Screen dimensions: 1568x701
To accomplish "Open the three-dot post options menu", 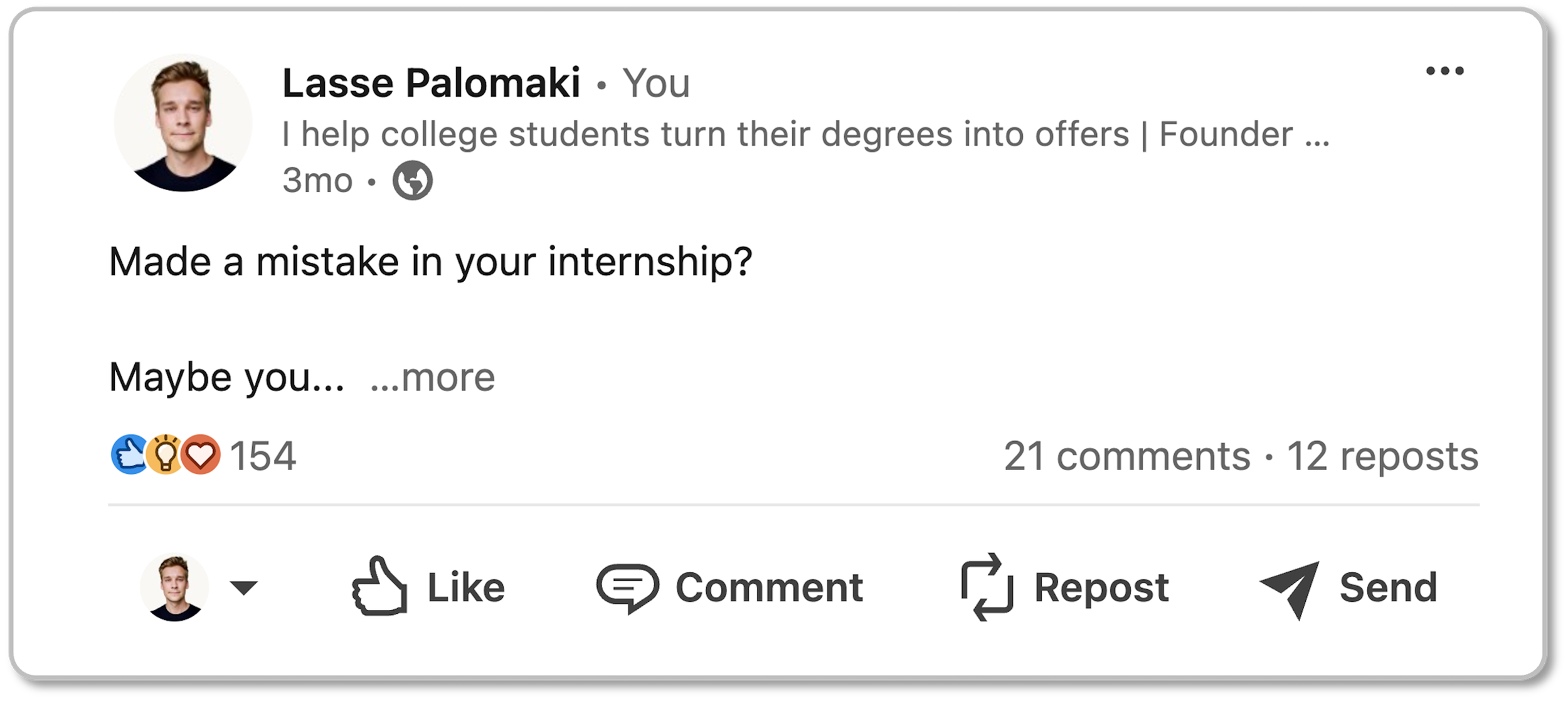I will coord(1444,71).
